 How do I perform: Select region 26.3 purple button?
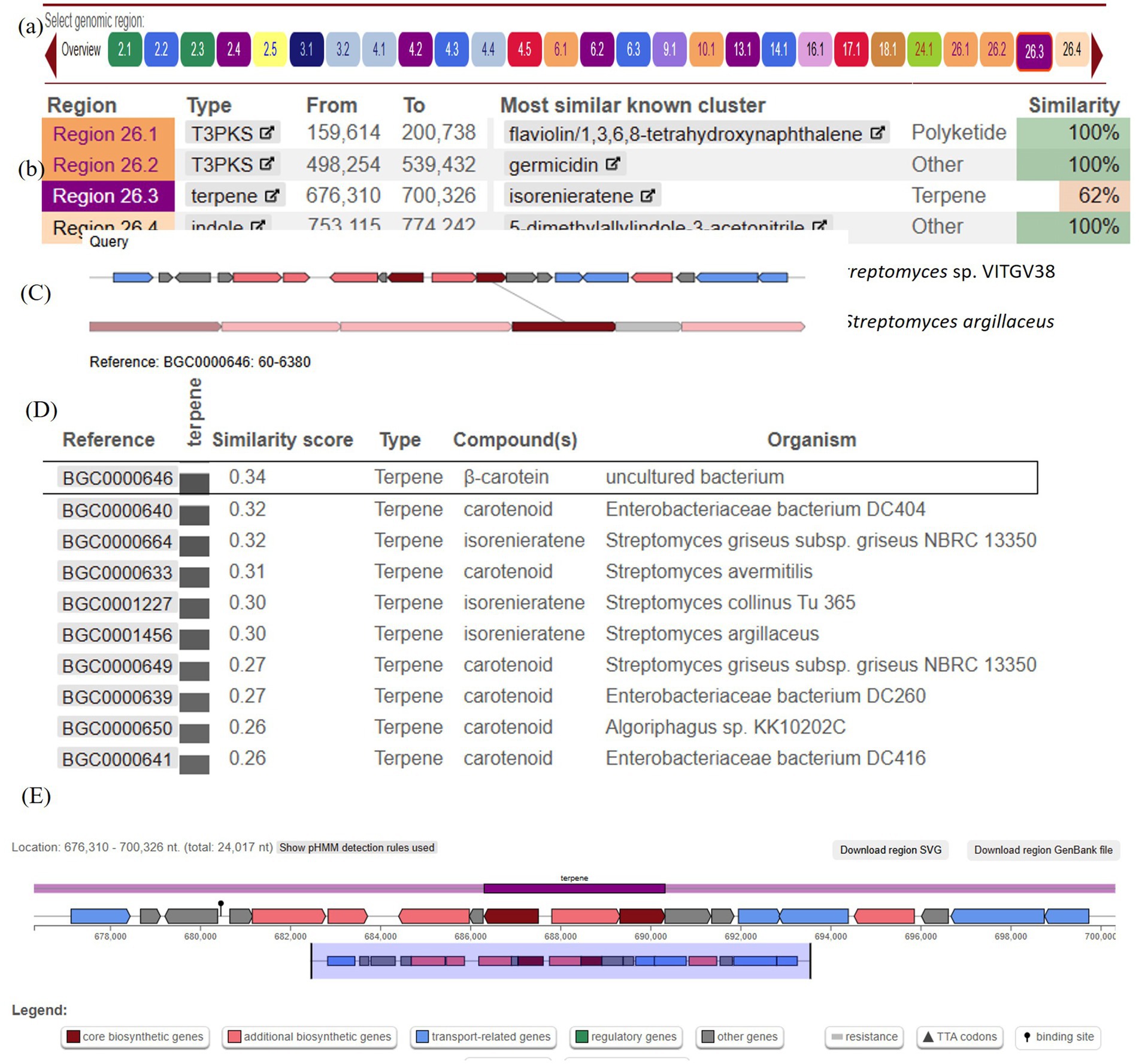coord(1034,51)
